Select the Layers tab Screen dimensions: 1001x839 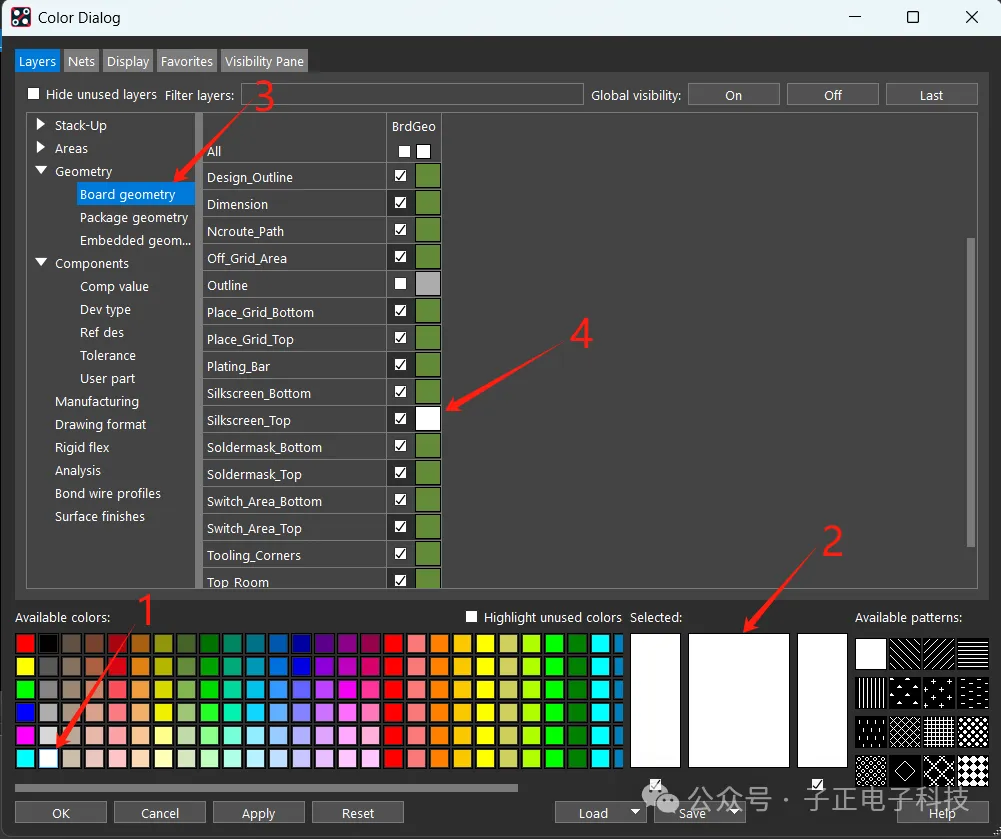tap(37, 61)
